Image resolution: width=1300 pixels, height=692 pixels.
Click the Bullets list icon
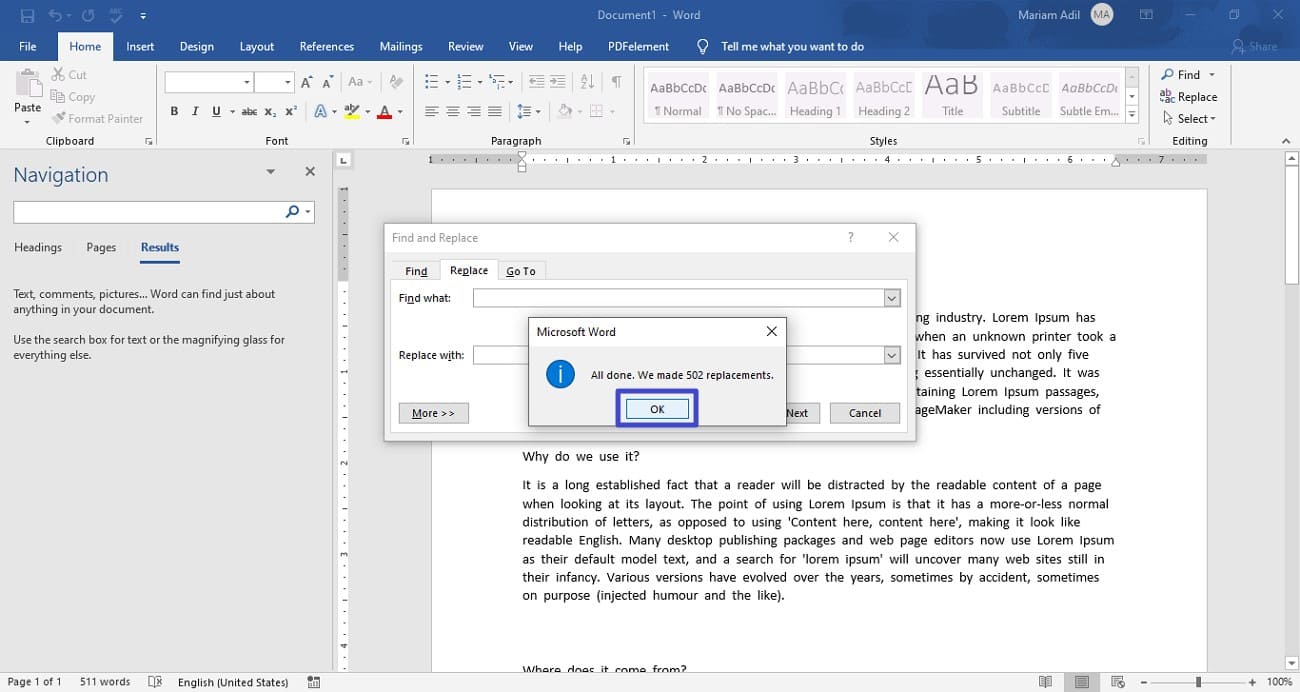(431, 82)
